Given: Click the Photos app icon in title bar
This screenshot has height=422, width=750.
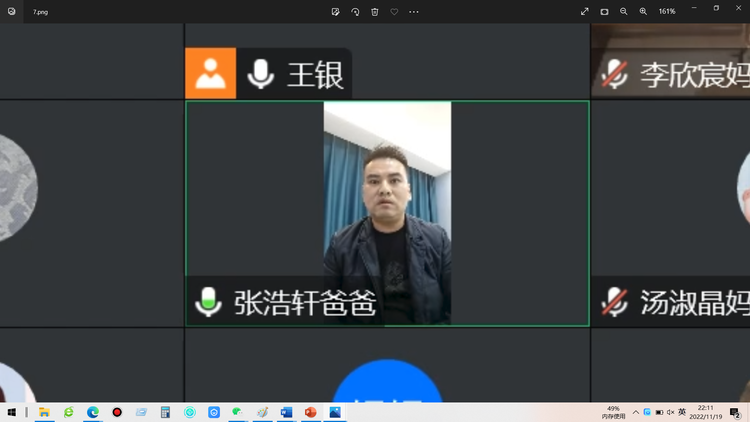Looking at the screenshot, I should (11, 11).
